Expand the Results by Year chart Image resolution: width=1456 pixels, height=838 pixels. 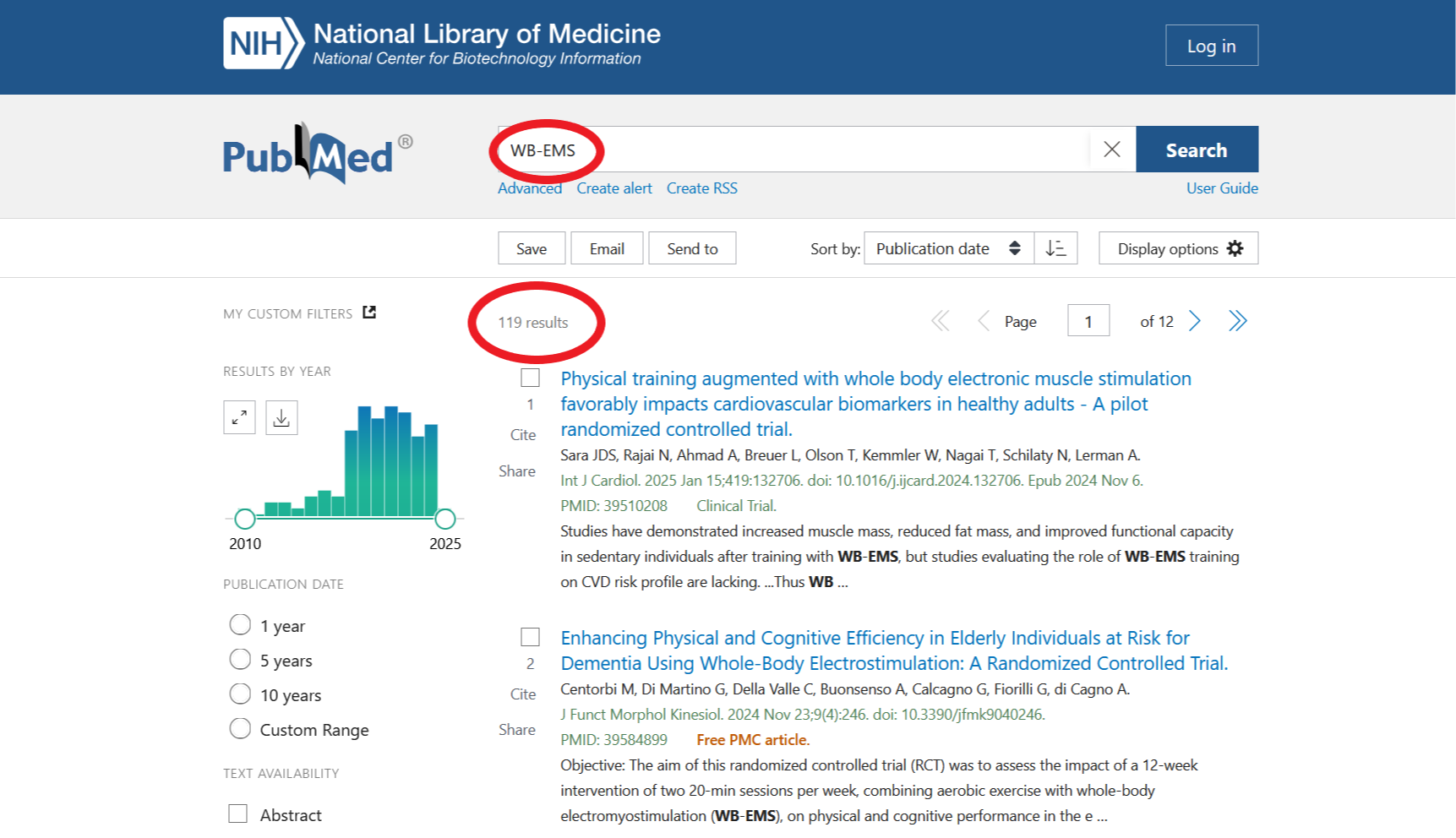pyautogui.click(x=239, y=417)
